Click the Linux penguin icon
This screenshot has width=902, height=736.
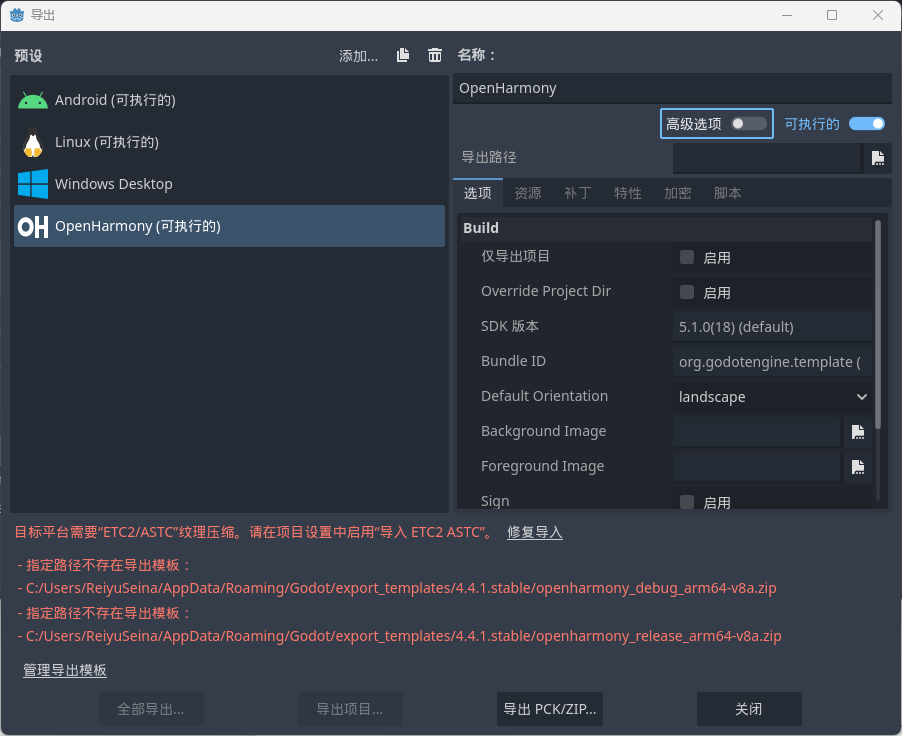coord(33,142)
